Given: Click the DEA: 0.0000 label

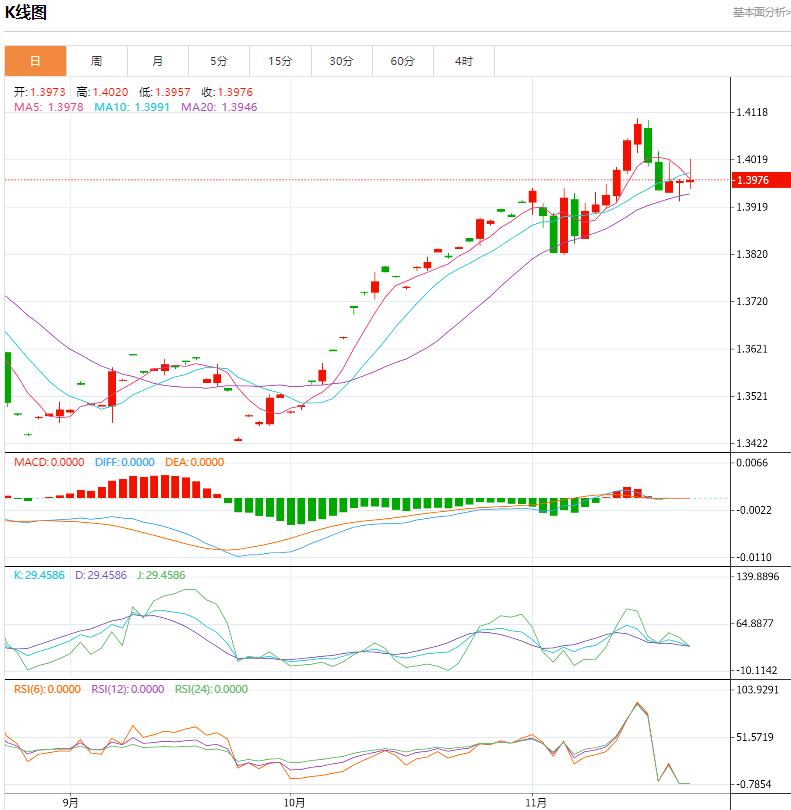Looking at the screenshot, I should tap(195, 462).
